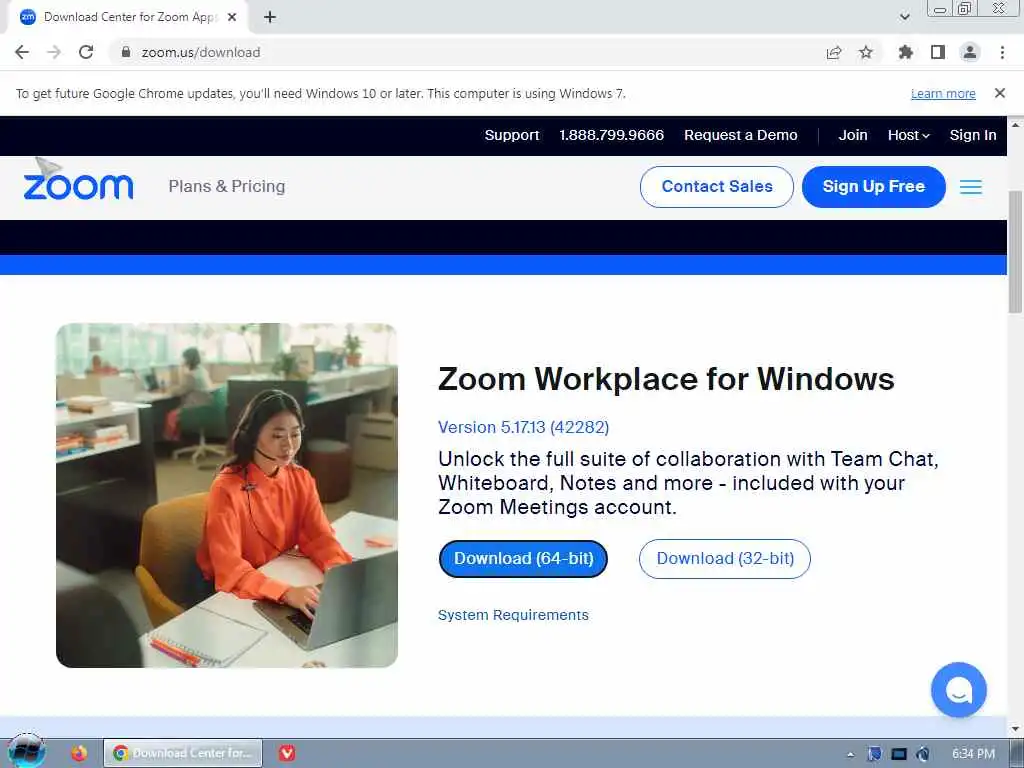Open the Chrome three-dot menu
The height and width of the screenshot is (768, 1024).
coord(1002,52)
